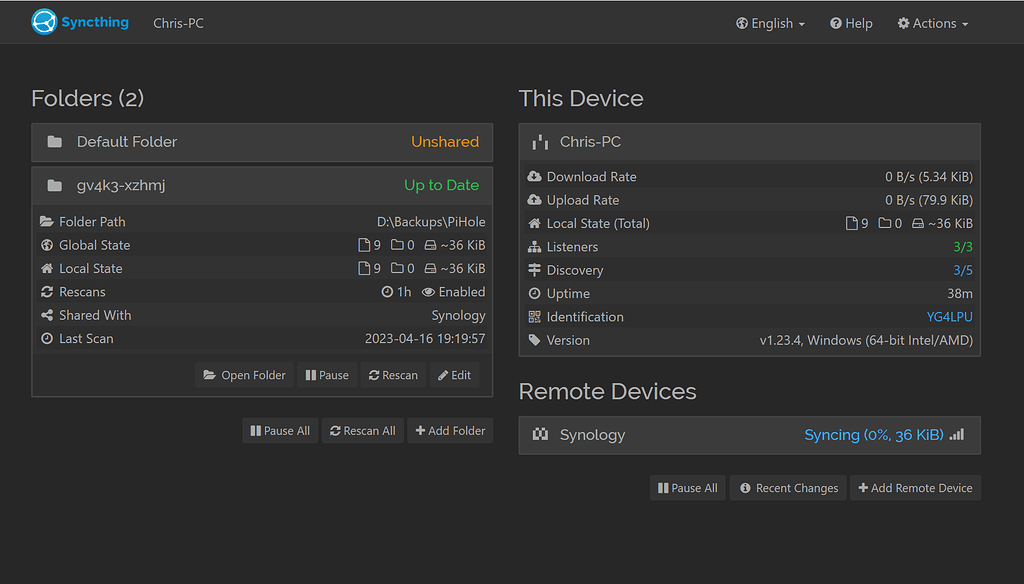Screen dimensions: 1024x584
Task: Pause all remote devices
Action: click(687, 487)
